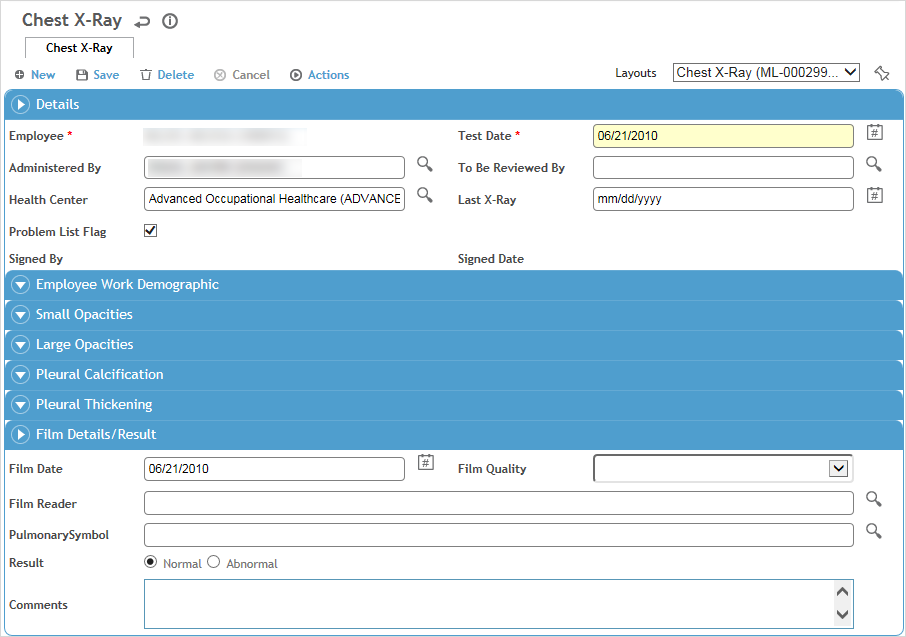This screenshot has width=906, height=637.
Task: Open PulmonarySymbol lookup magnifier
Action: (x=874, y=531)
